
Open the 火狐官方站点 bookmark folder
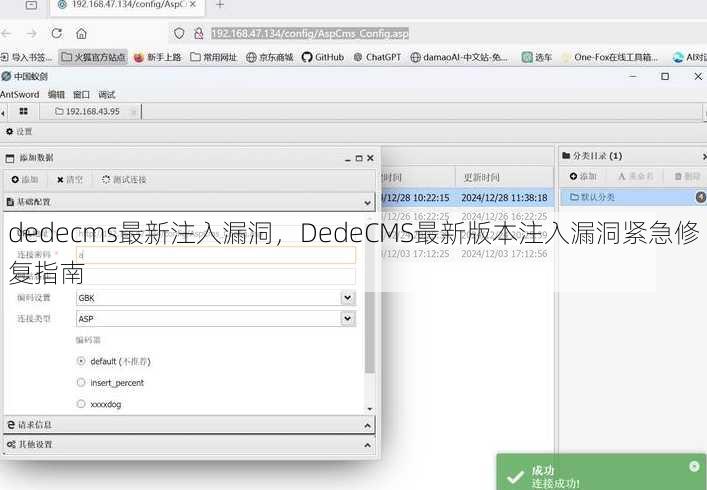93,57
